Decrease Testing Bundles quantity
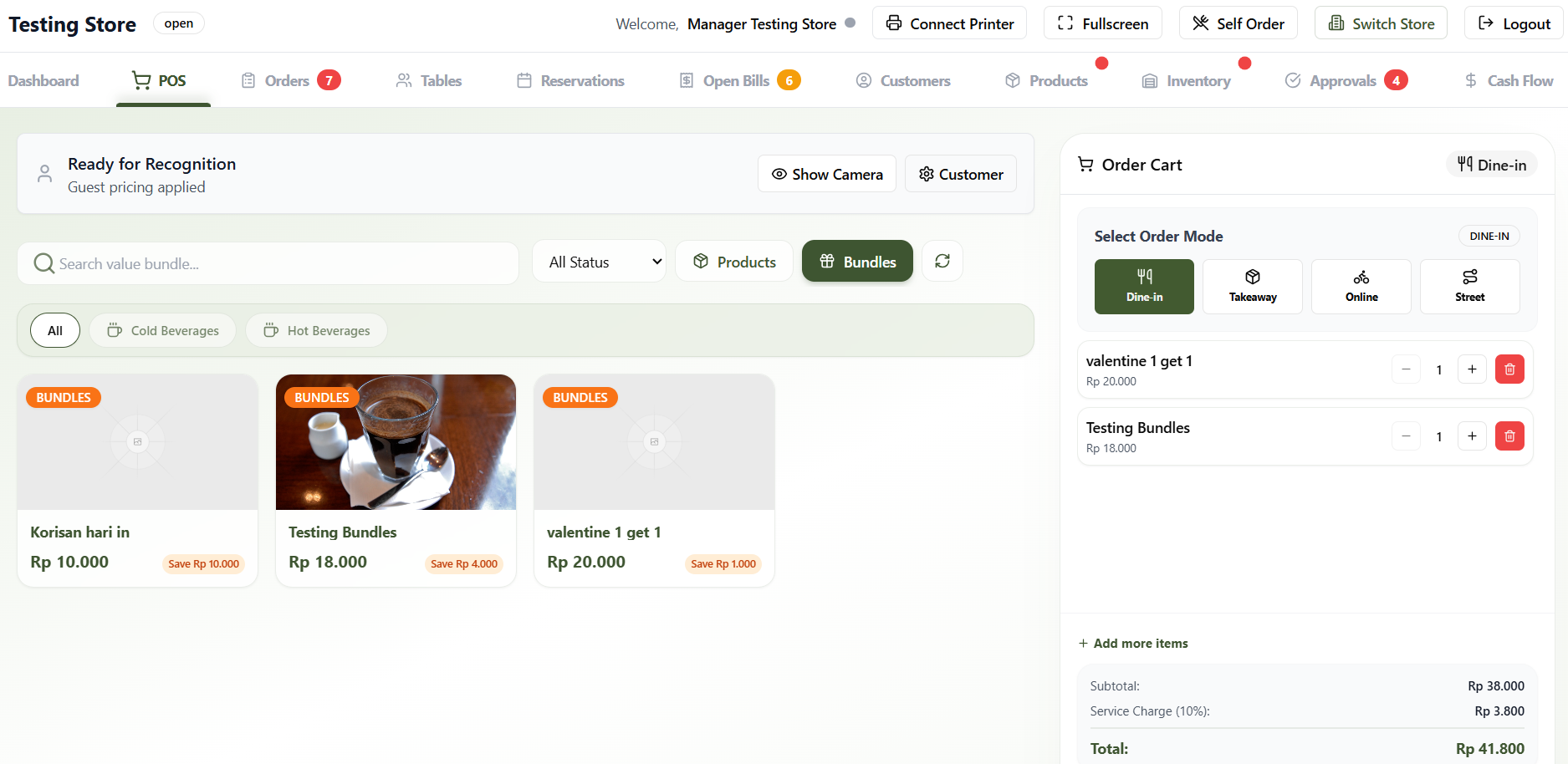1568x764 pixels. click(x=1406, y=436)
